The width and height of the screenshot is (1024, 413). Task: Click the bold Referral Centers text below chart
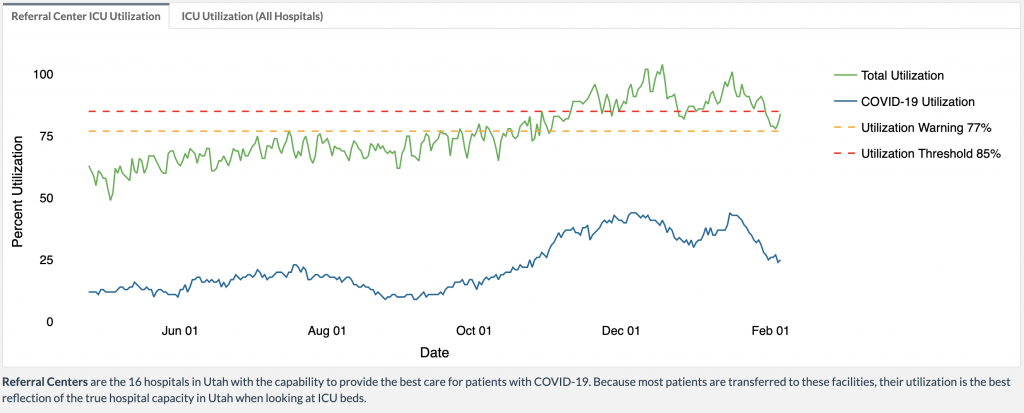pos(44,382)
